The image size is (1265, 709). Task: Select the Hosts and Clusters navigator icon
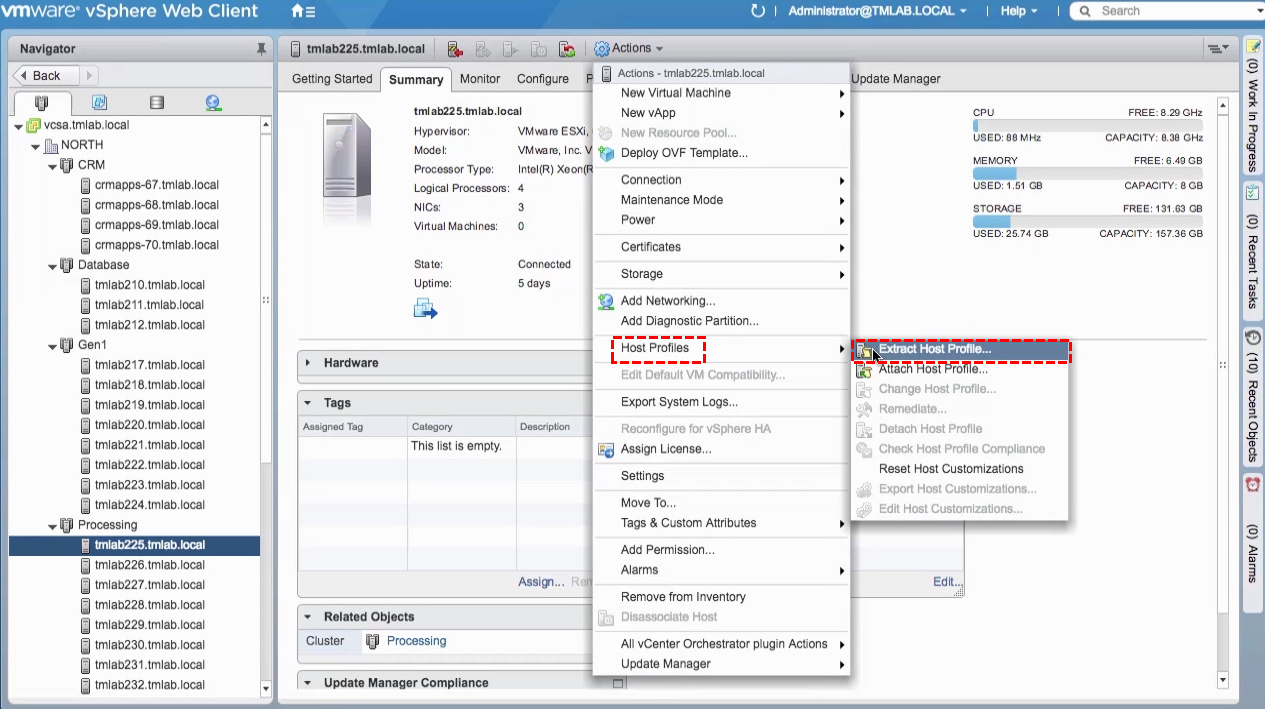tap(42, 102)
